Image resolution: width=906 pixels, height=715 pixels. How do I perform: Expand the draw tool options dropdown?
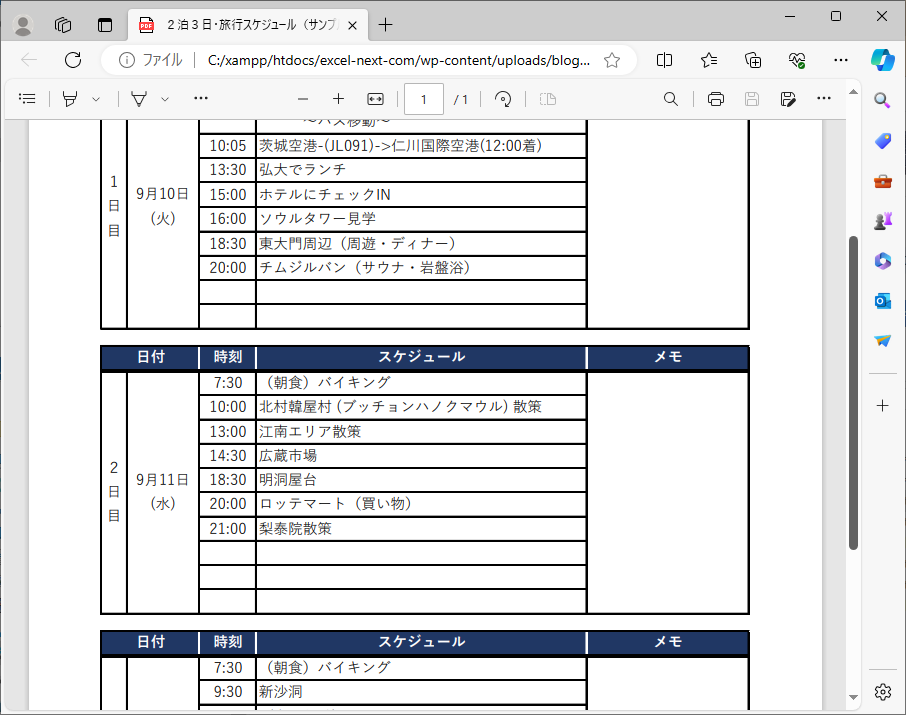tap(163, 98)
